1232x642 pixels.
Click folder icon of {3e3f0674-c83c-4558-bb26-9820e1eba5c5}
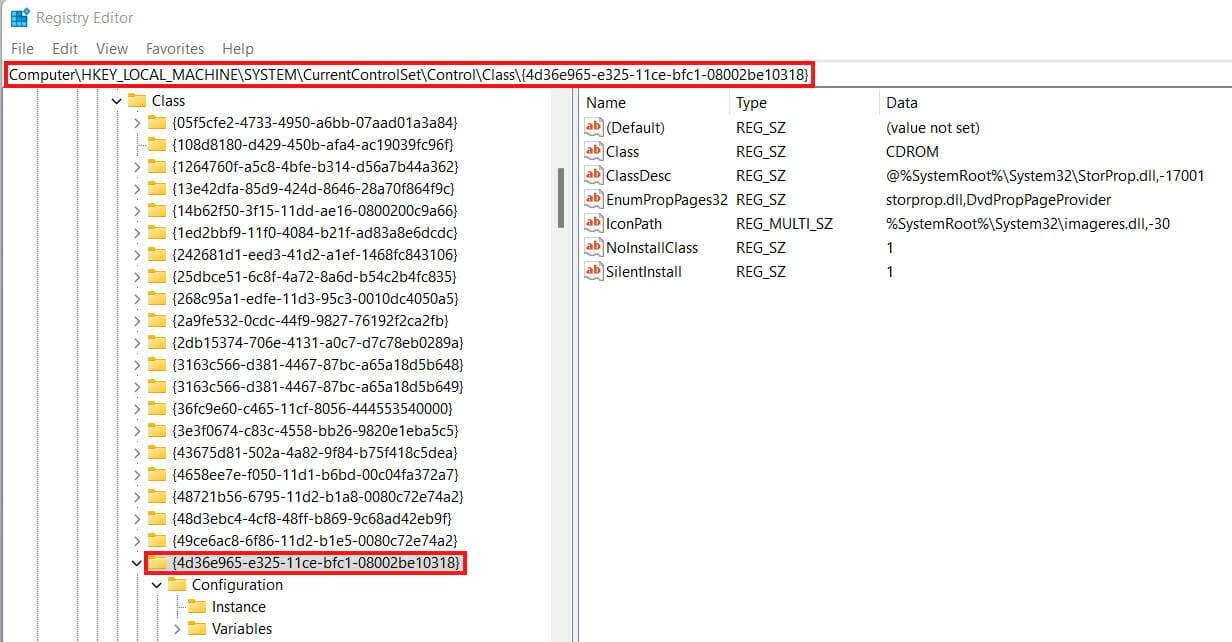point(157,431)
